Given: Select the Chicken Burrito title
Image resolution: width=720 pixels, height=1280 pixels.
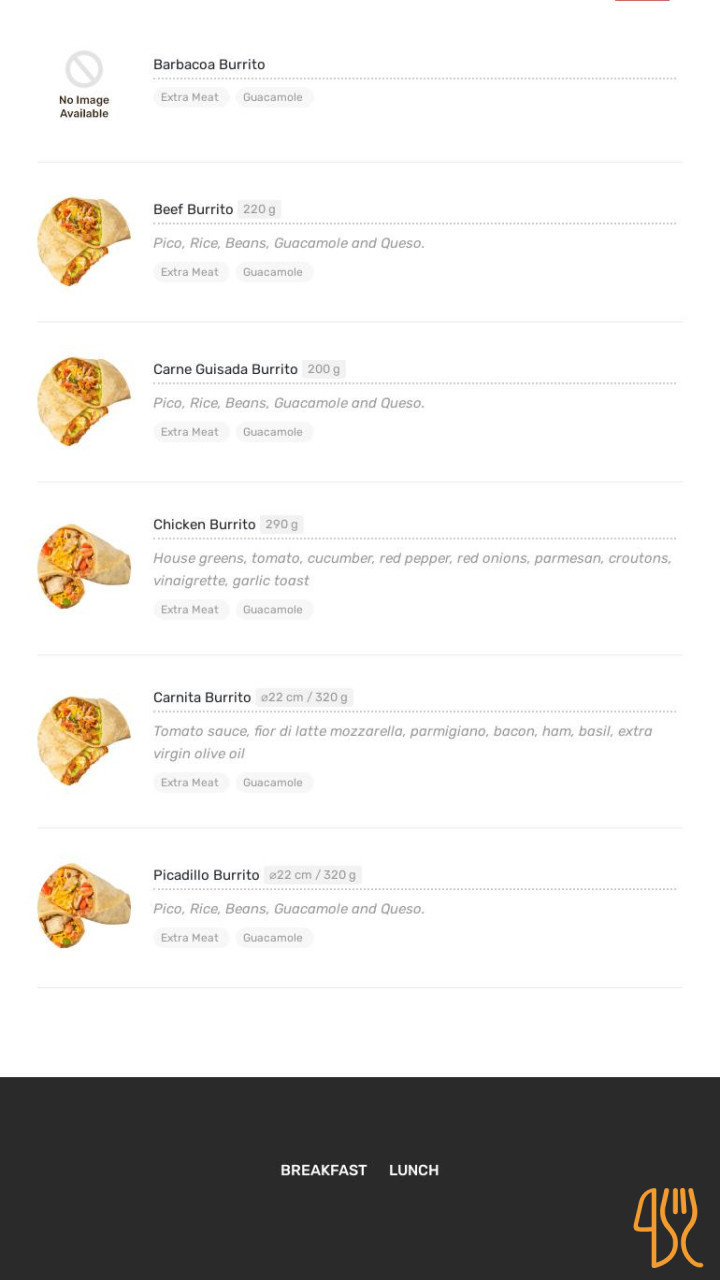Looking at the screenshot, I should pyautogui.click(x=204, y=525).
